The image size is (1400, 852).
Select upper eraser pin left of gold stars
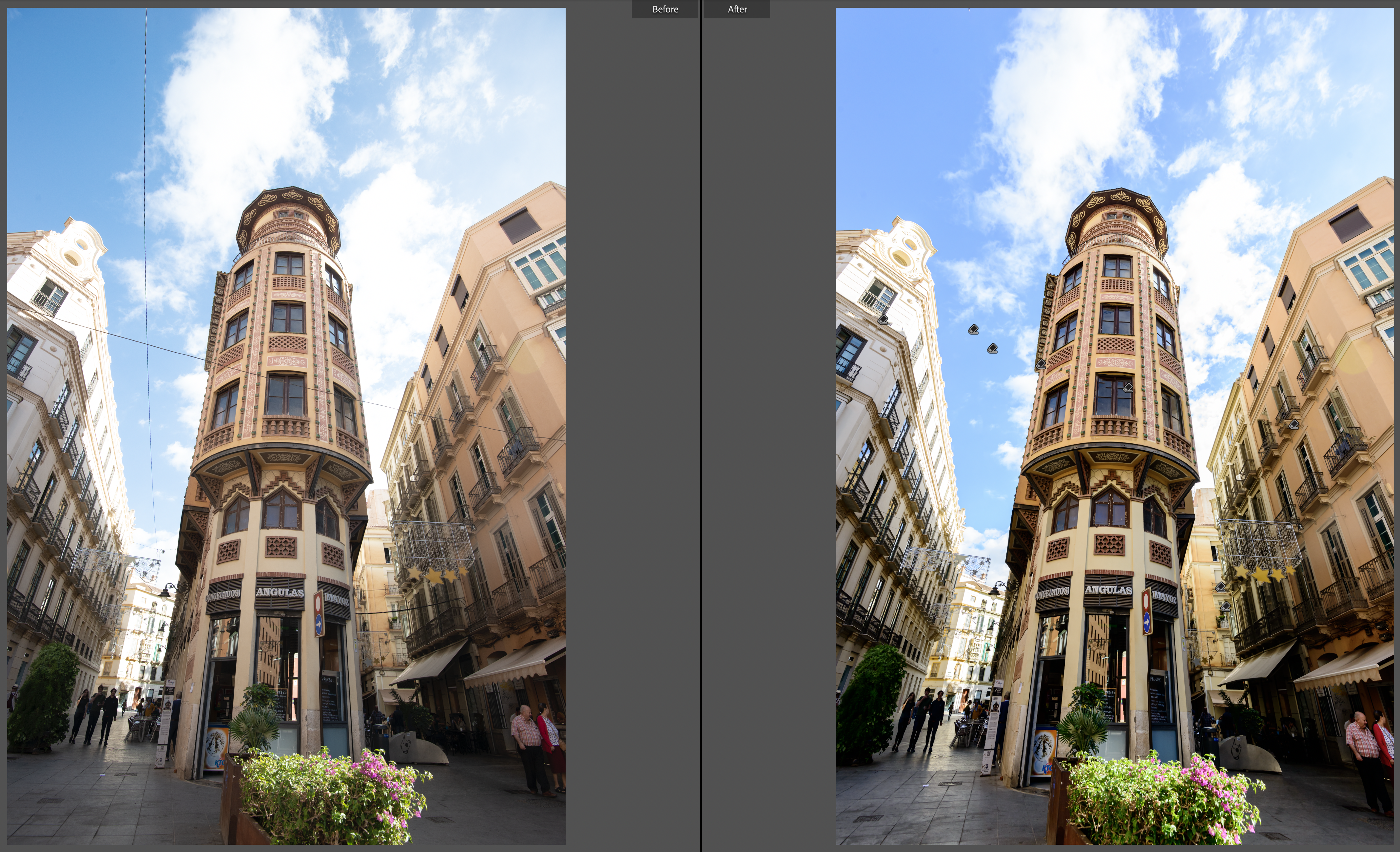1220,587
